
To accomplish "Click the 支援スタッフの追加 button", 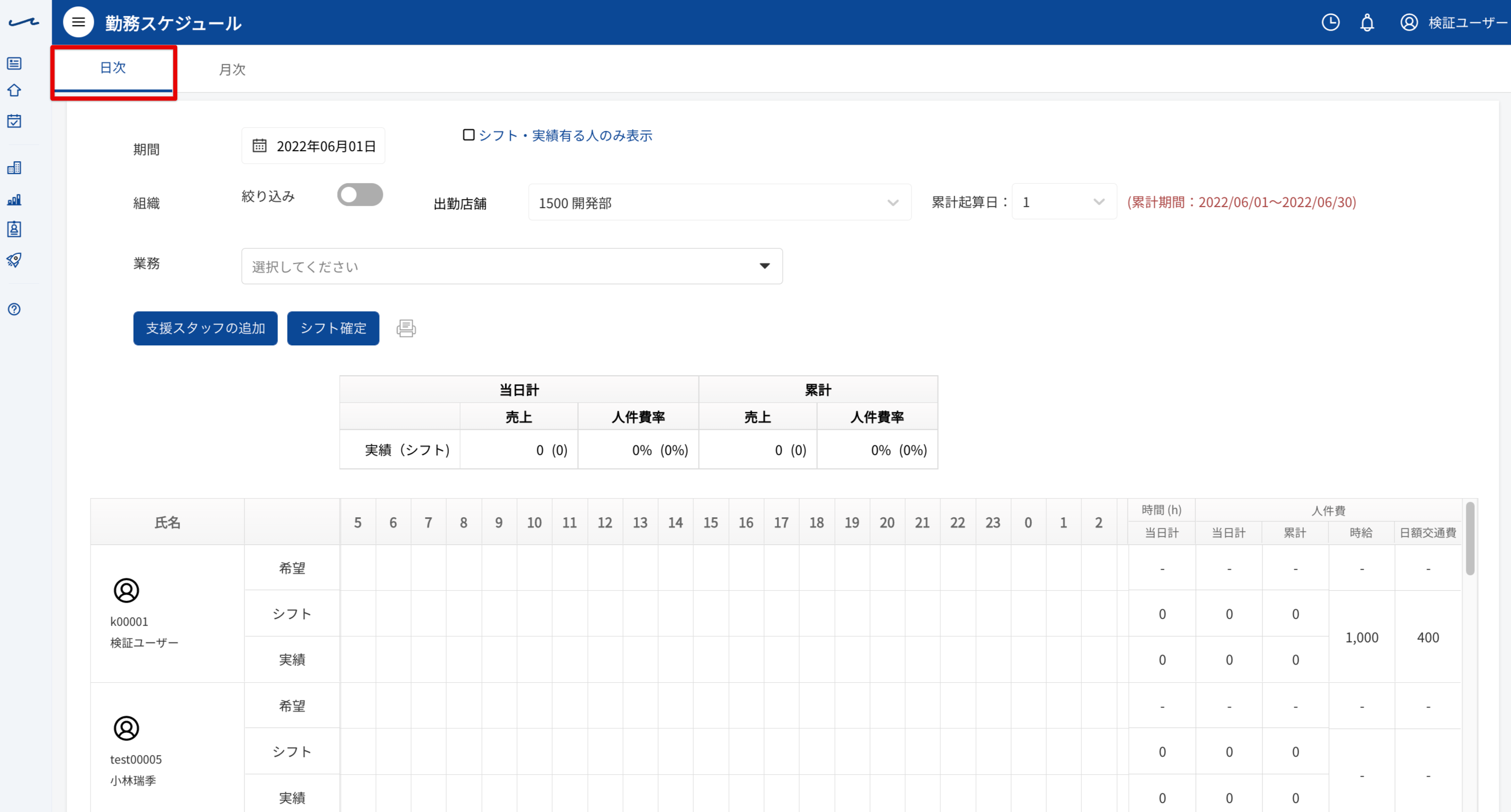I will (x=206, y=328).
